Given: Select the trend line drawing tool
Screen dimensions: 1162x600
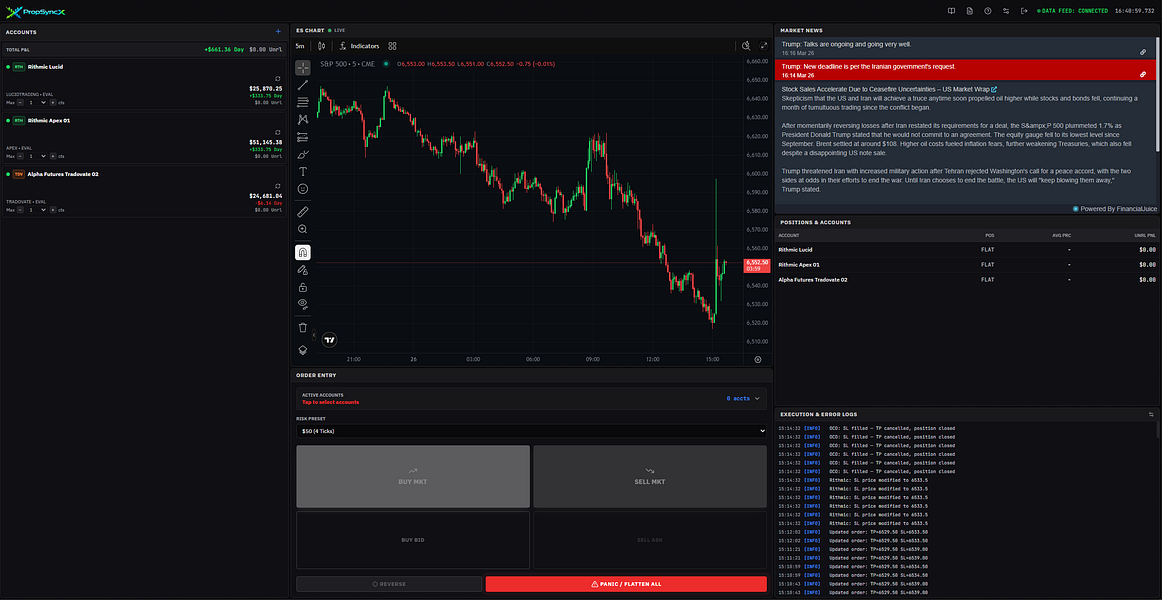Looking at the screenshot, I should pyautogui.click(x=302, y=85).
